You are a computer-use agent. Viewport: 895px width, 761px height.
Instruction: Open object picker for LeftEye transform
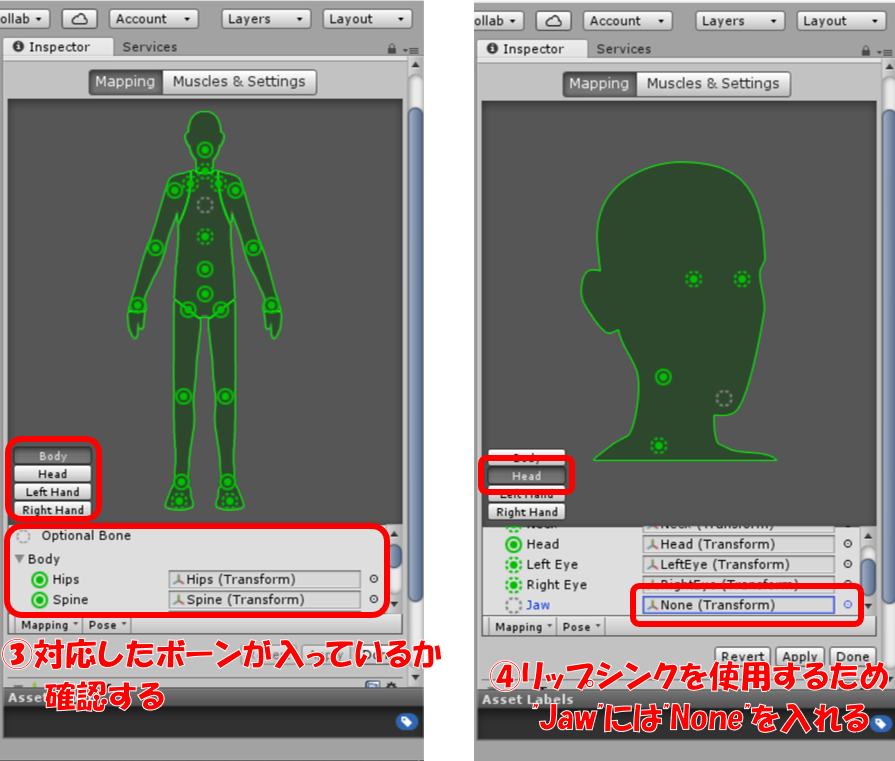point(848,565)
